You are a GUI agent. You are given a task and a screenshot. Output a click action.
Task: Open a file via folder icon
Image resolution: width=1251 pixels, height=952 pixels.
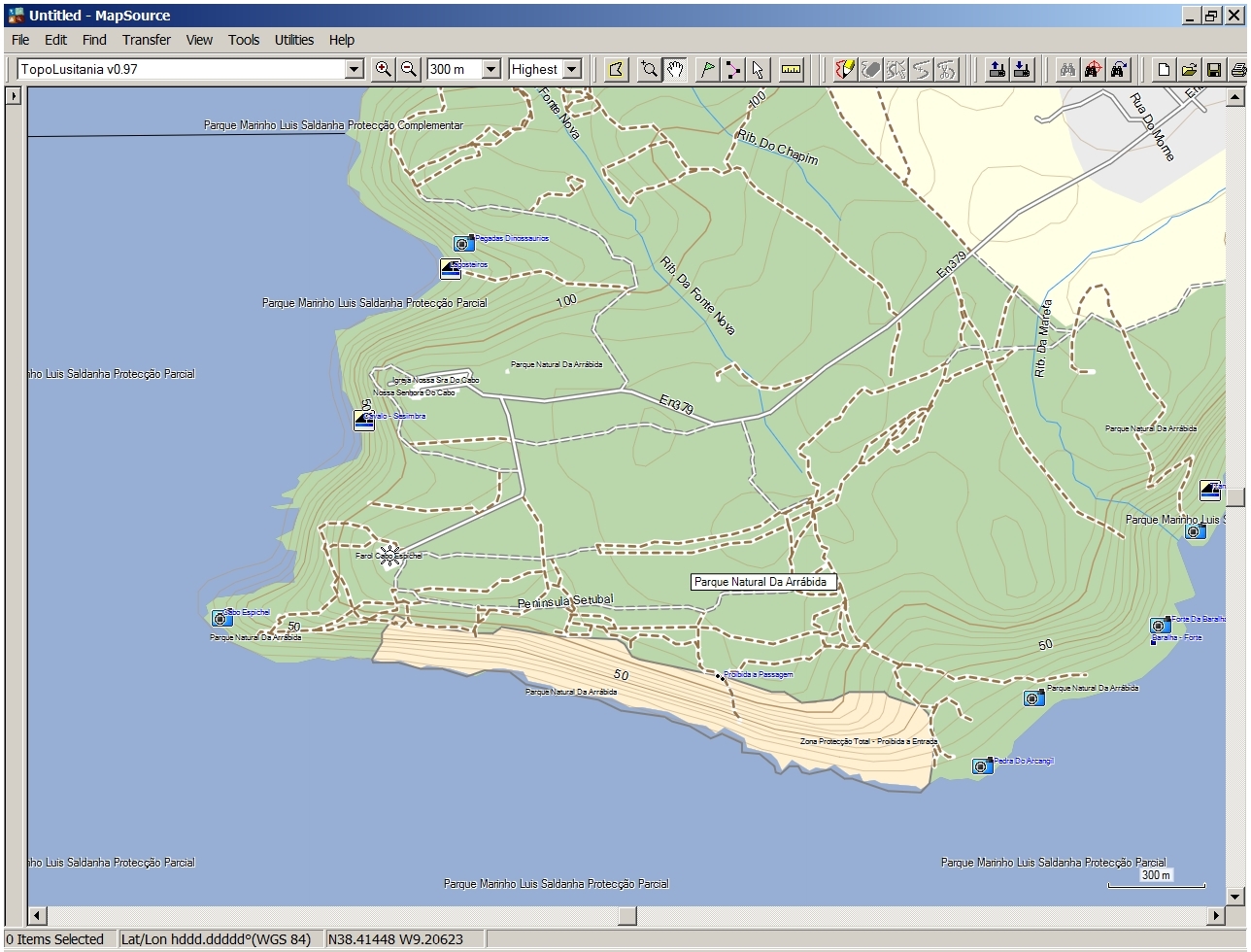click(1189, 69)
